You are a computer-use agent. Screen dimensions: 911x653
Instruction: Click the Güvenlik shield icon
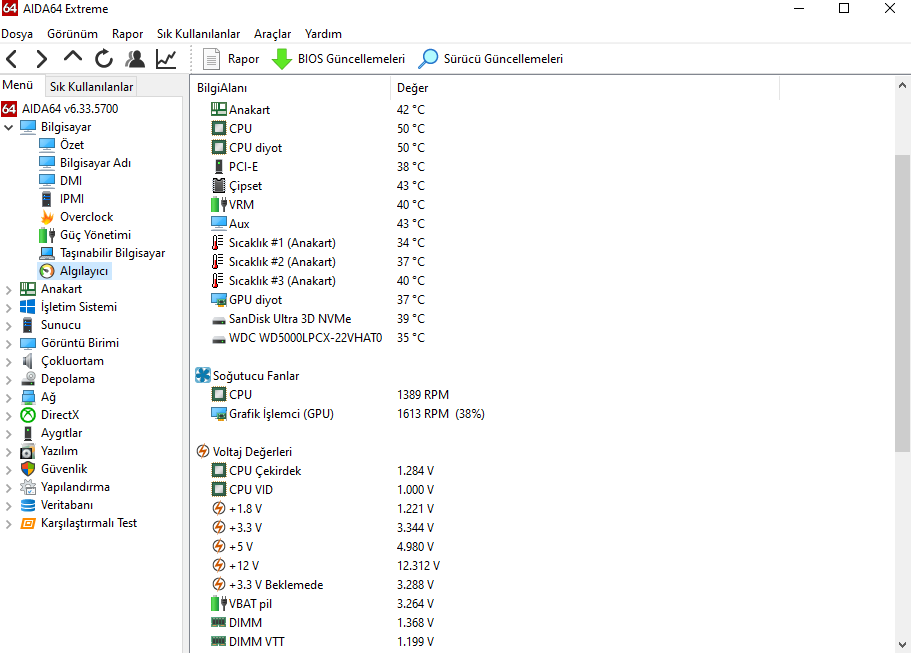[28, 469]
